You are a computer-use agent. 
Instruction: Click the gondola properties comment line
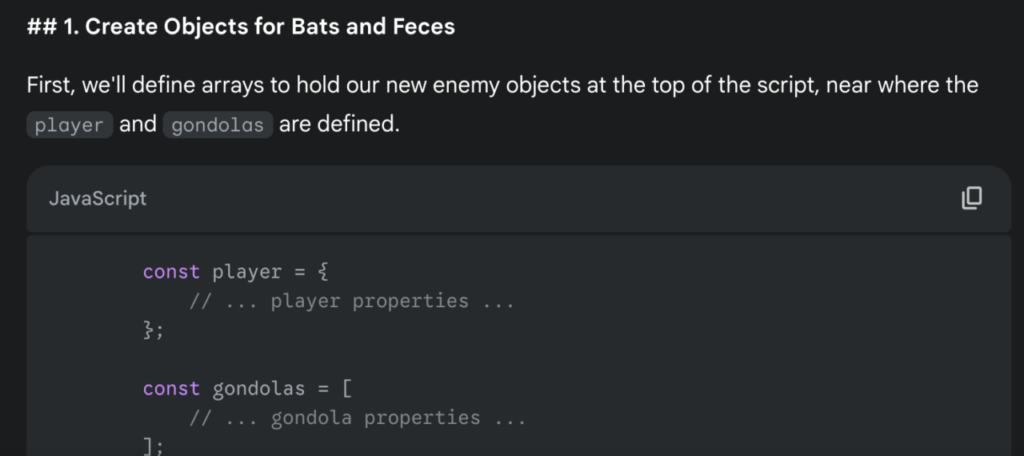coord(358,418)
